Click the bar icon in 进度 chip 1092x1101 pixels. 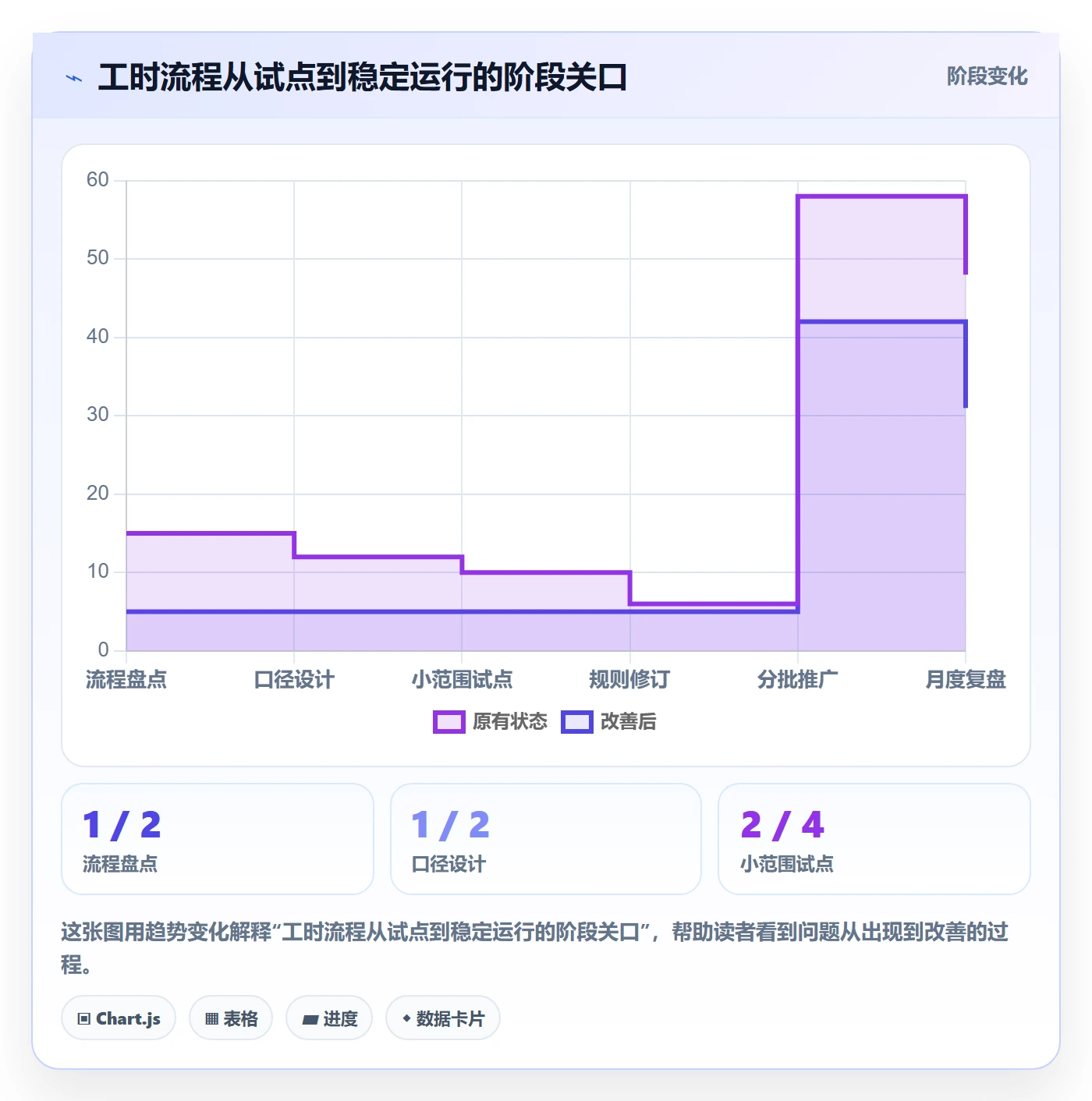[x=310, y=1019]
